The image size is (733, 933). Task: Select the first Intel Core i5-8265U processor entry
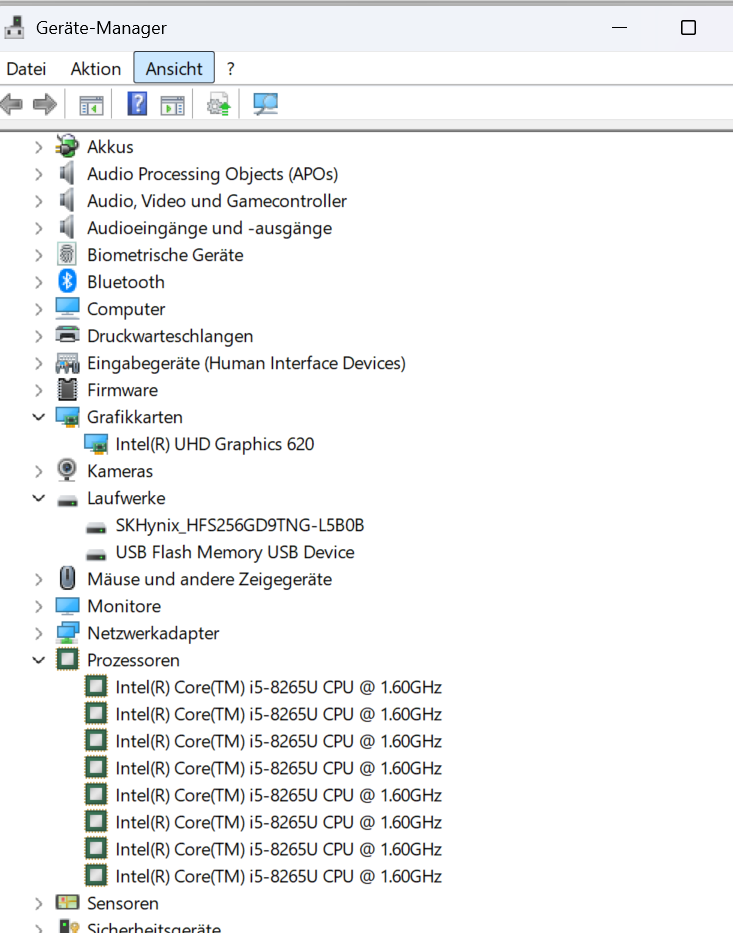[278, 687]
